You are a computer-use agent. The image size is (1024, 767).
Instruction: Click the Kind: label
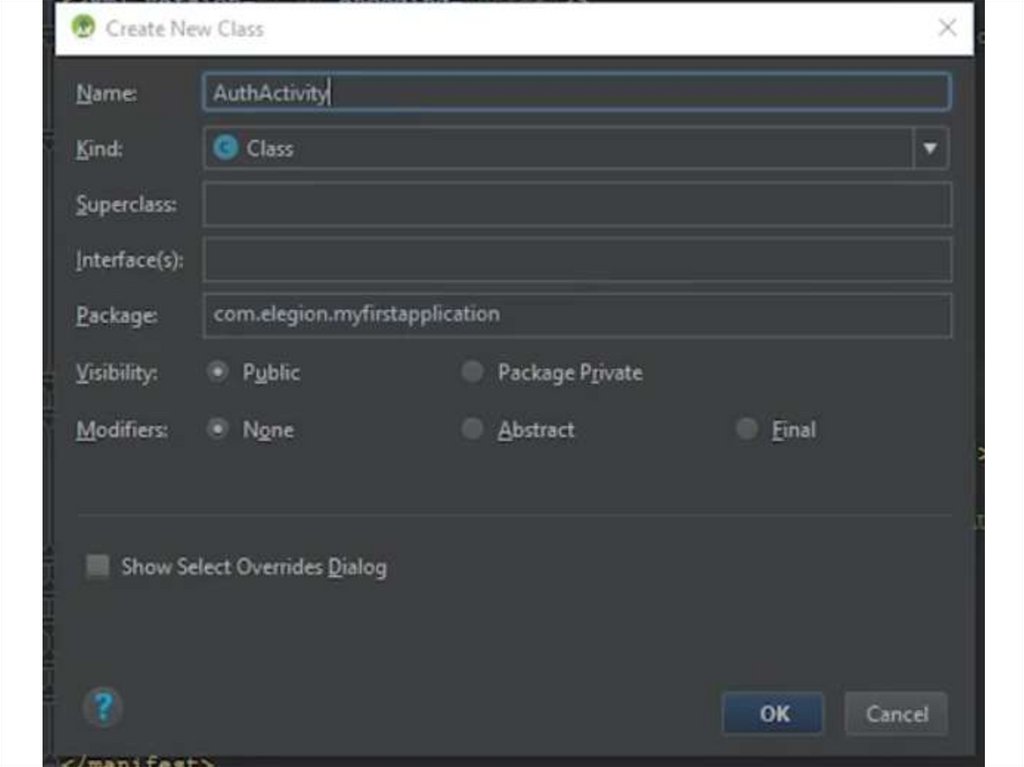tap(99, 149)
